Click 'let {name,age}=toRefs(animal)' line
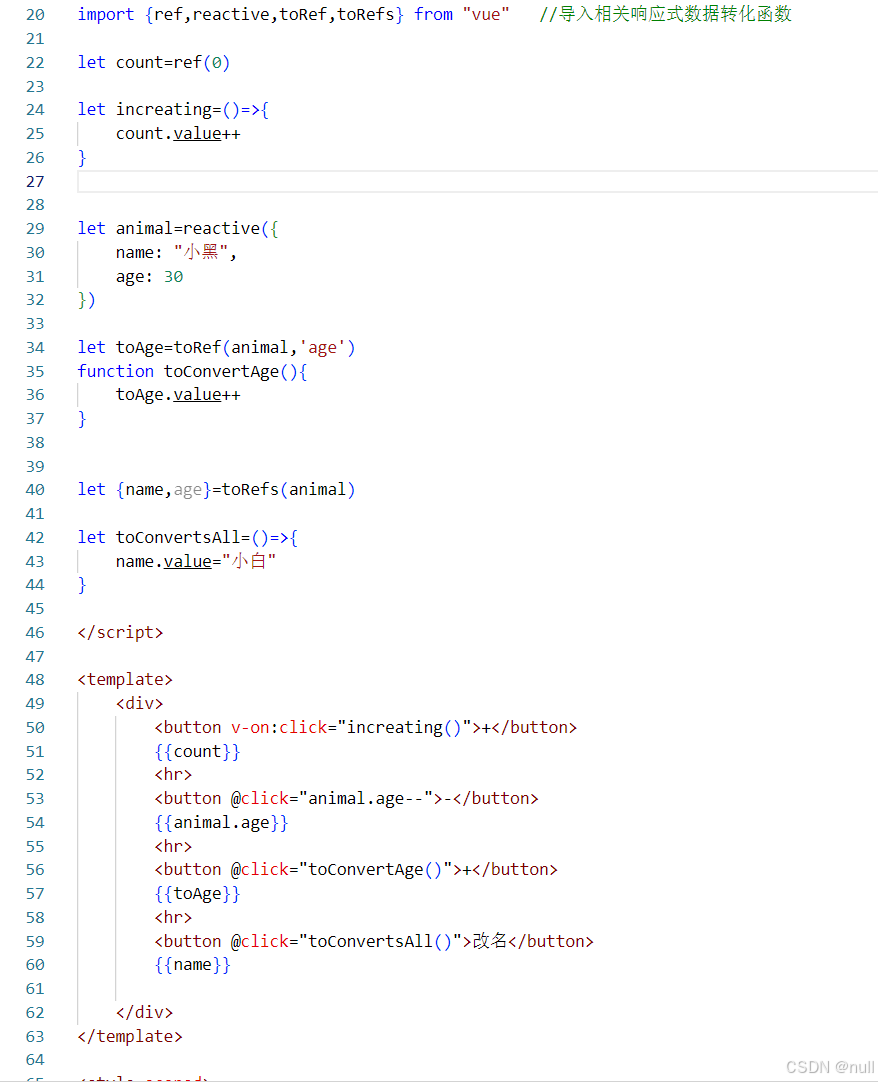The image size is (878, 1082). (216, 490)
